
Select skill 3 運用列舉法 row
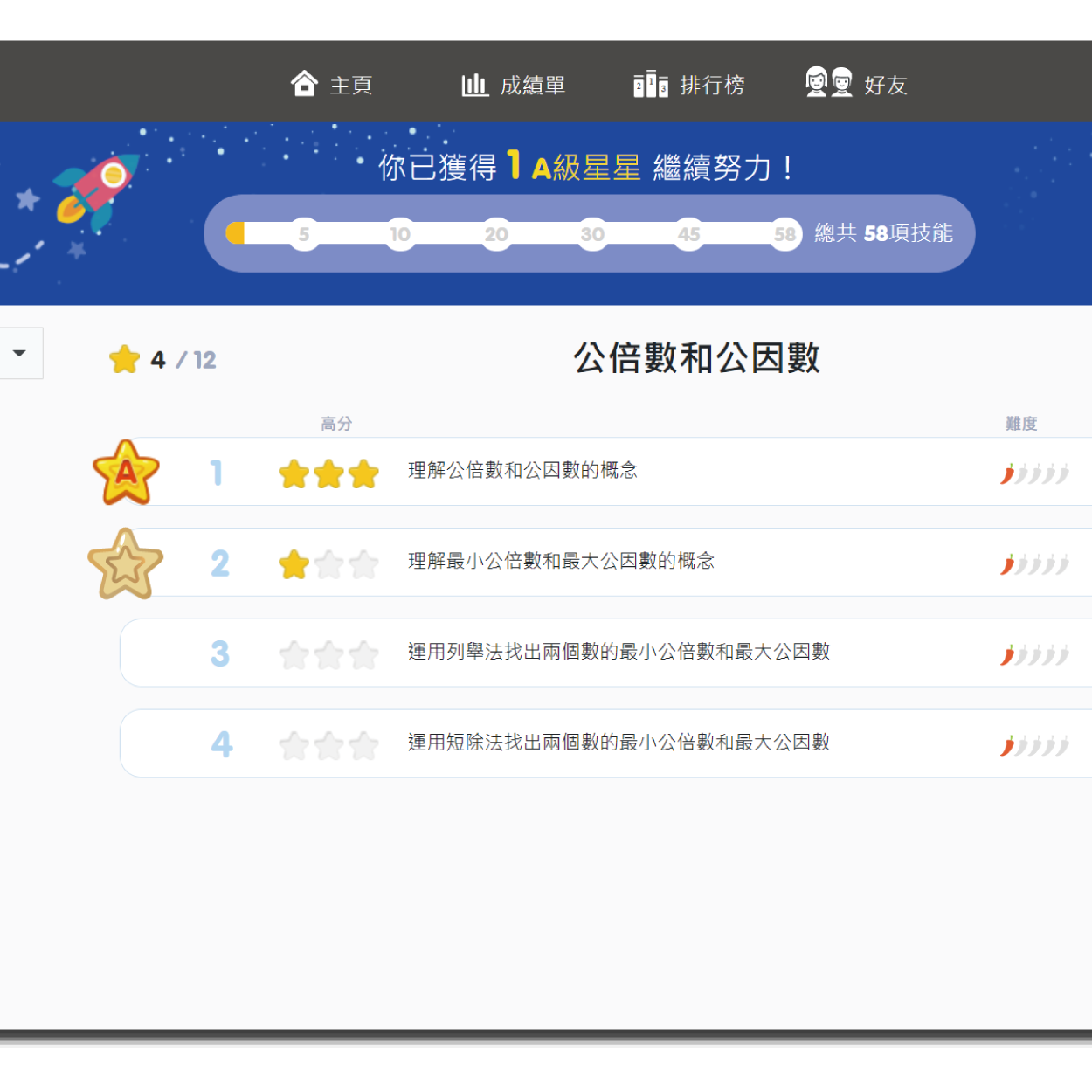pyautogui.click(x=618, y=653)
